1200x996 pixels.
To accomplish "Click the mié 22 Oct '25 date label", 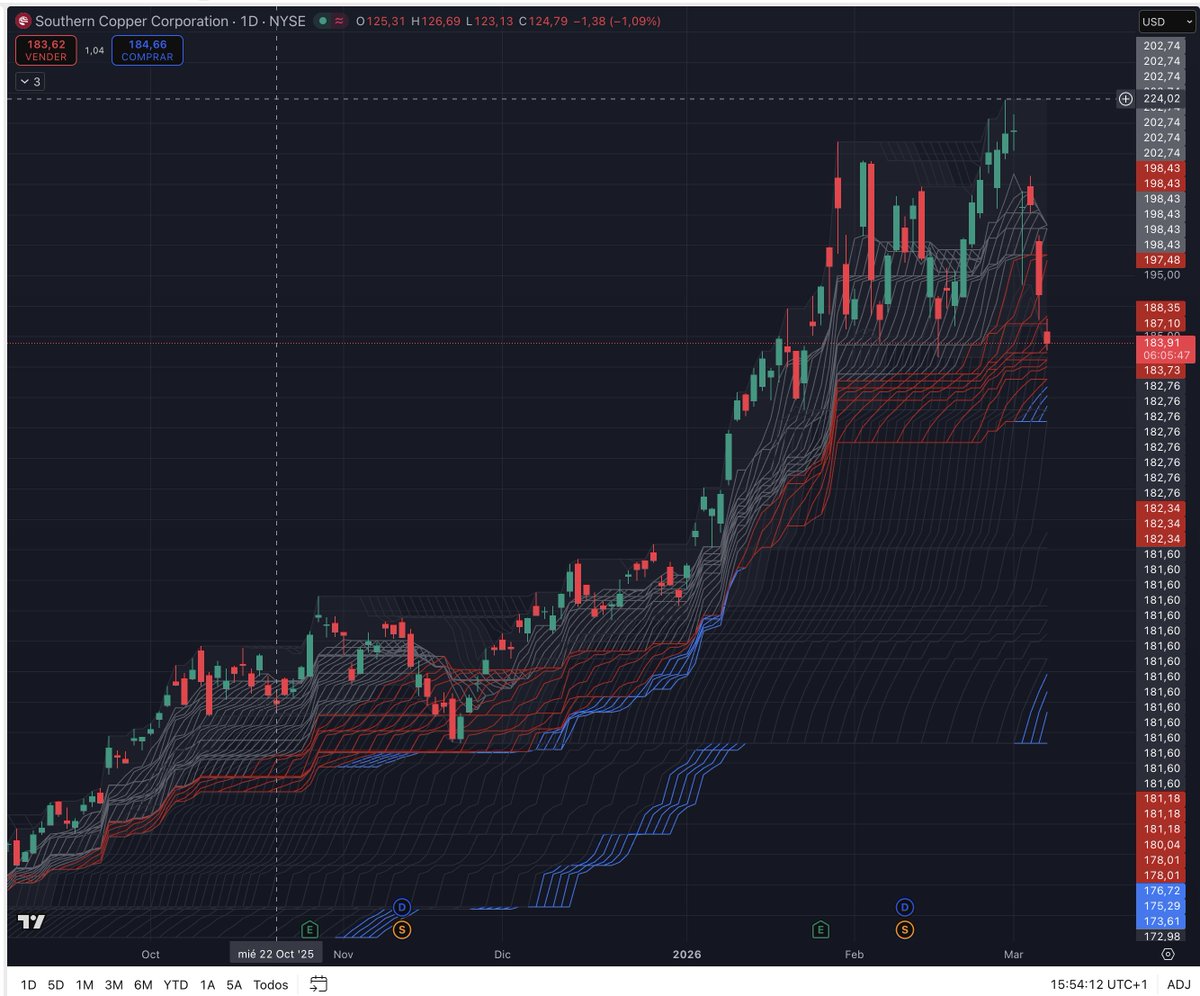I will pos(276,954).
